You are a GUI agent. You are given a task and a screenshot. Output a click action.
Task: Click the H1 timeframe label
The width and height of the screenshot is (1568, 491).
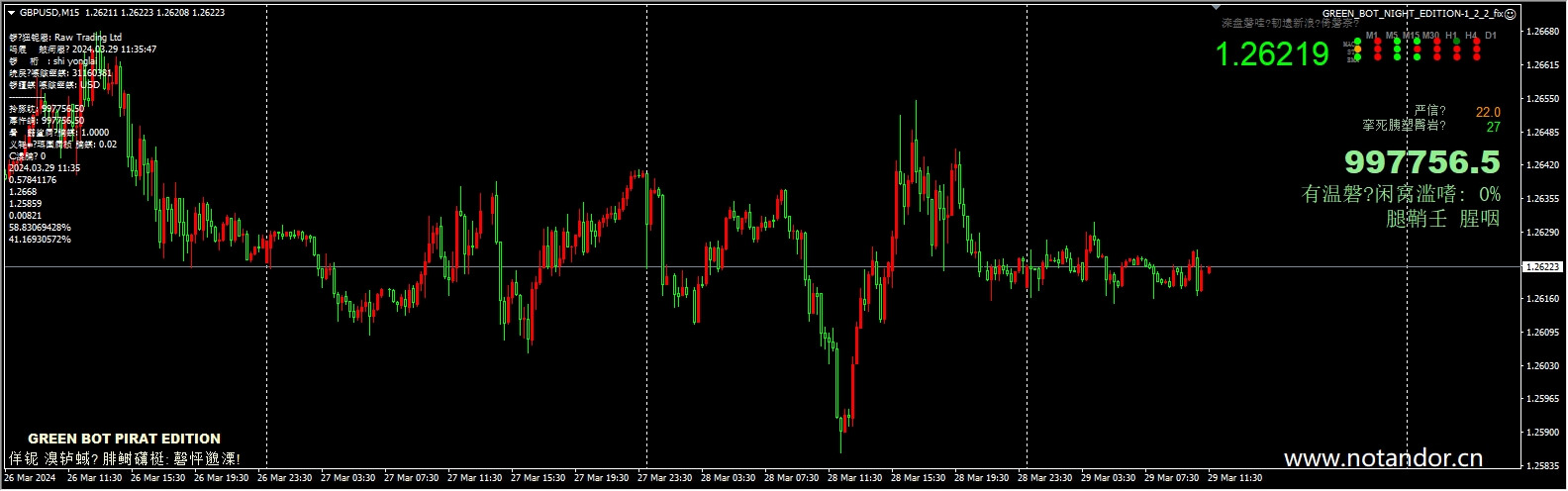tap(1451, 36)
